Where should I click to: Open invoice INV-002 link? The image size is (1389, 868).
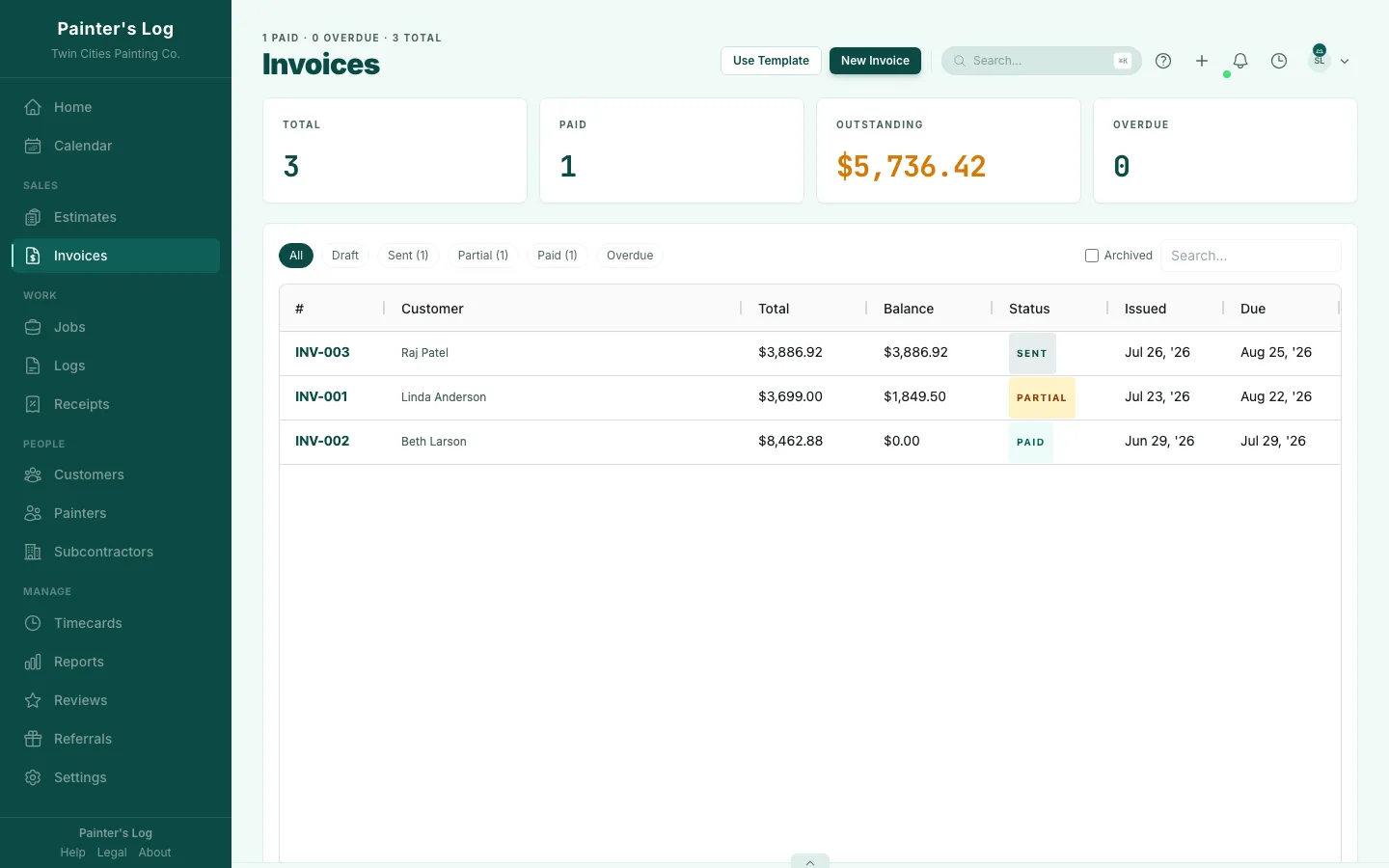[322, 442]
